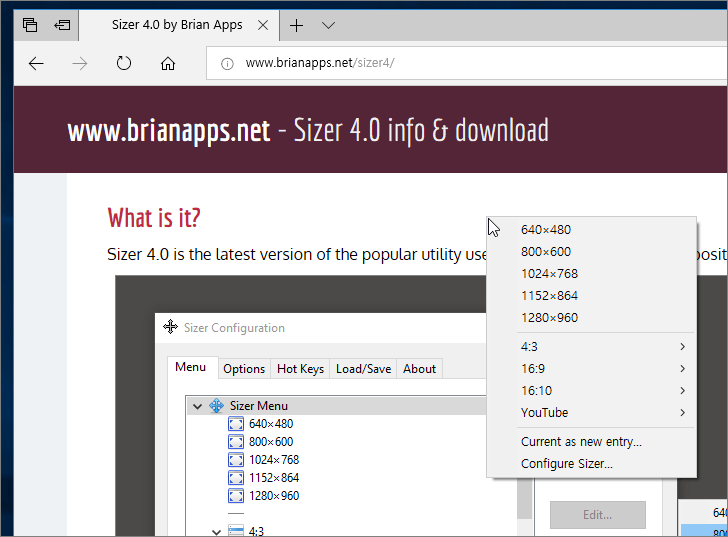Click the forward navigation arrow
The image size is (728, 537).
click(x=80, y=63)
